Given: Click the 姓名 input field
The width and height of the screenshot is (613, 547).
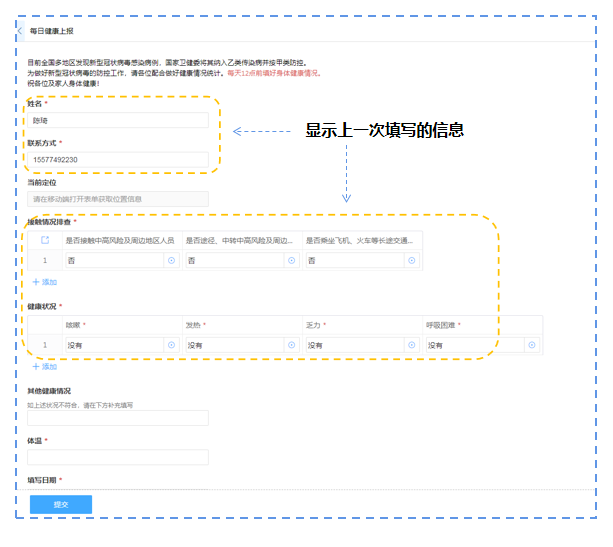Looking at the screenshot, I should click(118, 120).
